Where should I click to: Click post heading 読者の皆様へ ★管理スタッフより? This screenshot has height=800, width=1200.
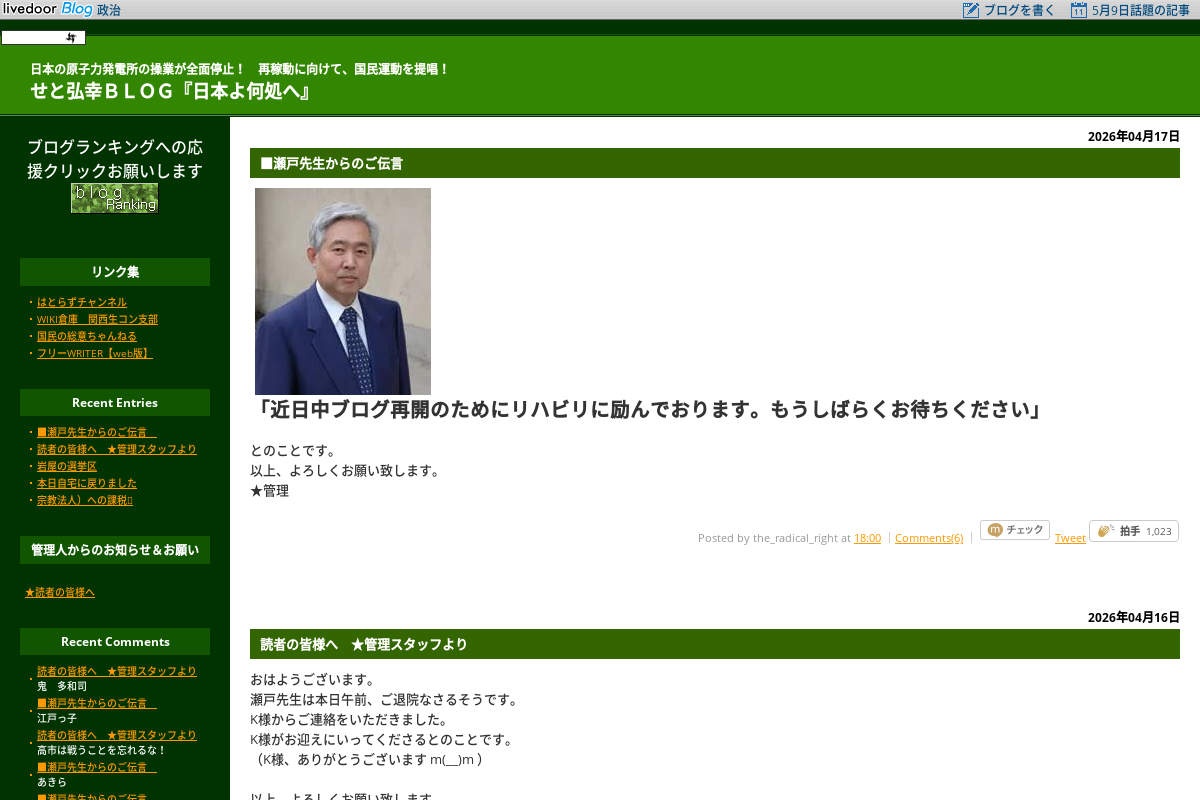(364, 644)
